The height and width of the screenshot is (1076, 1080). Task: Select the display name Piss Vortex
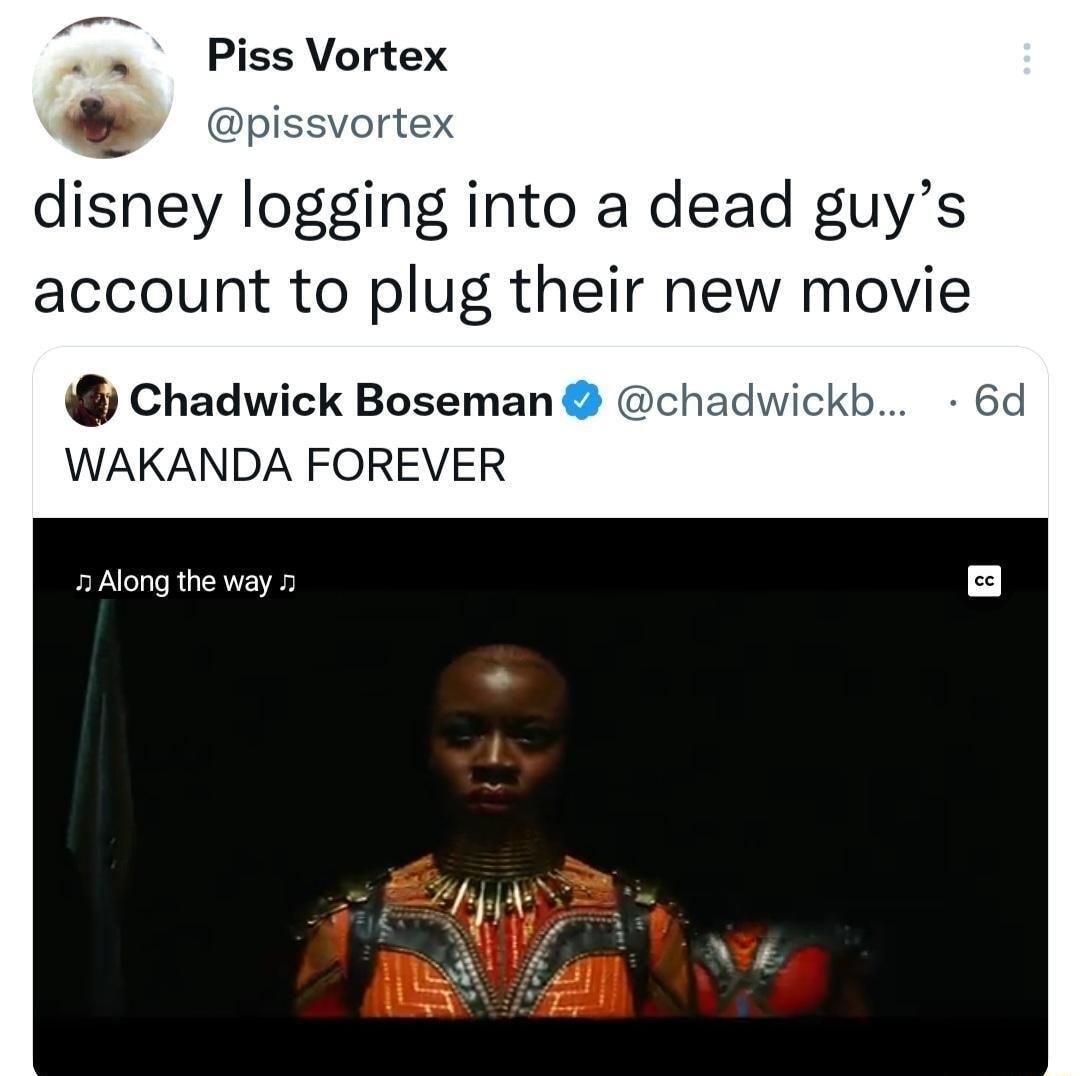(x=327, y=56)
